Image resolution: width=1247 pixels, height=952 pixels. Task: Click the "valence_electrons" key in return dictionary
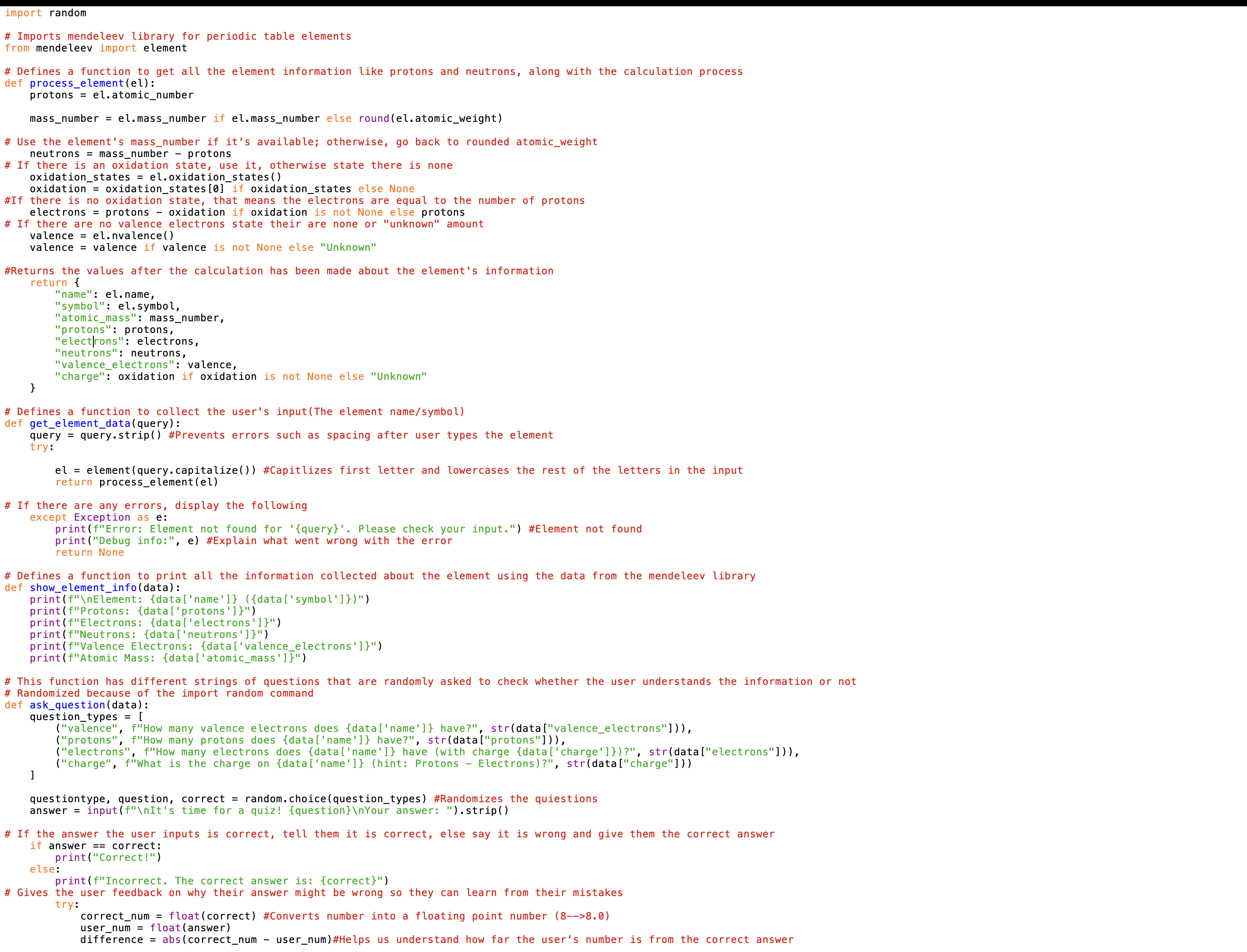(x=115, y=365)
